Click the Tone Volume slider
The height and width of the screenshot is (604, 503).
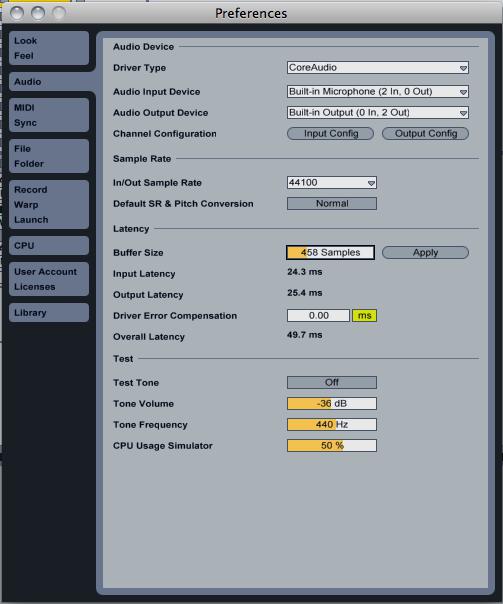click(x=332, y=403)
